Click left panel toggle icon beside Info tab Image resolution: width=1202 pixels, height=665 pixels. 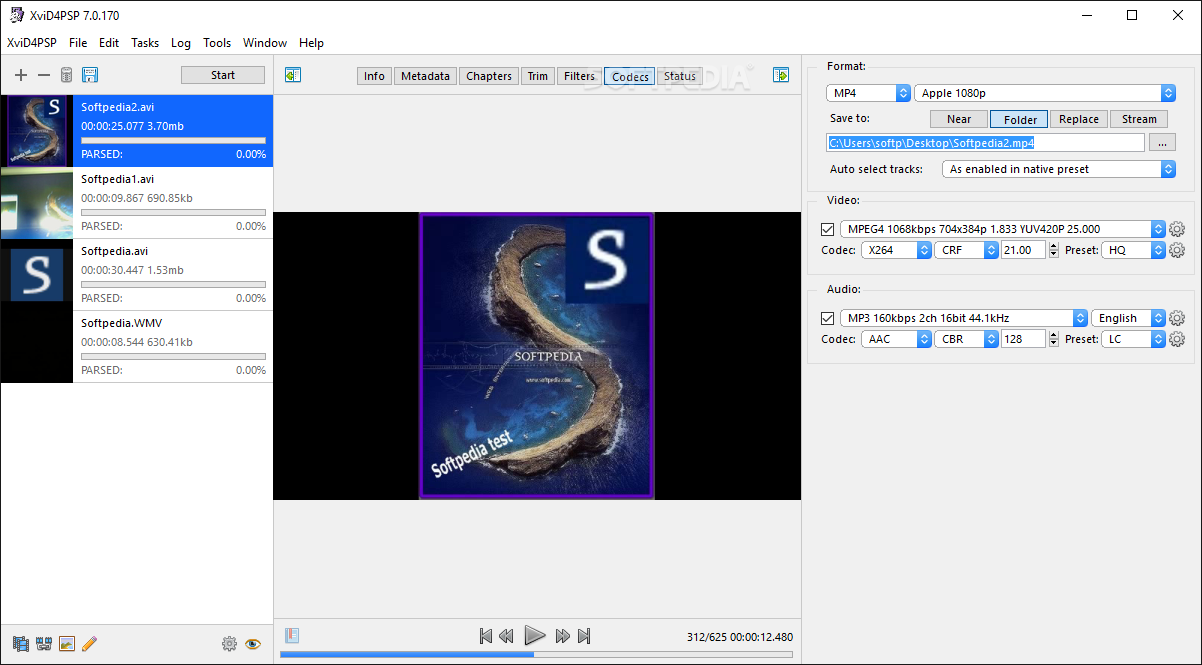click(x=292, y=75)
